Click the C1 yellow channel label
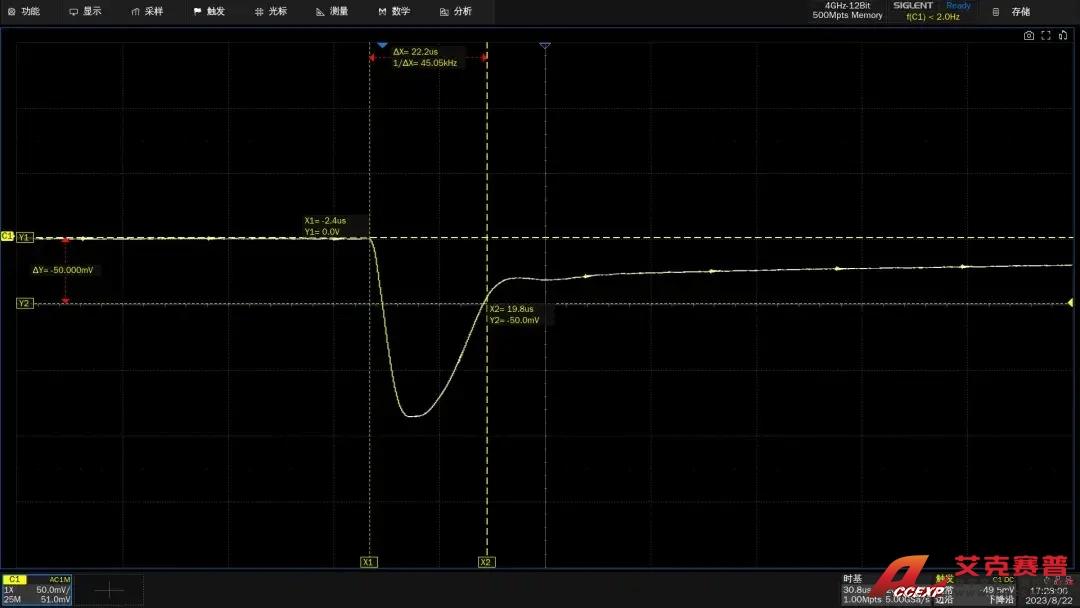Screen dimensions: 1080x608 [14, 579]
